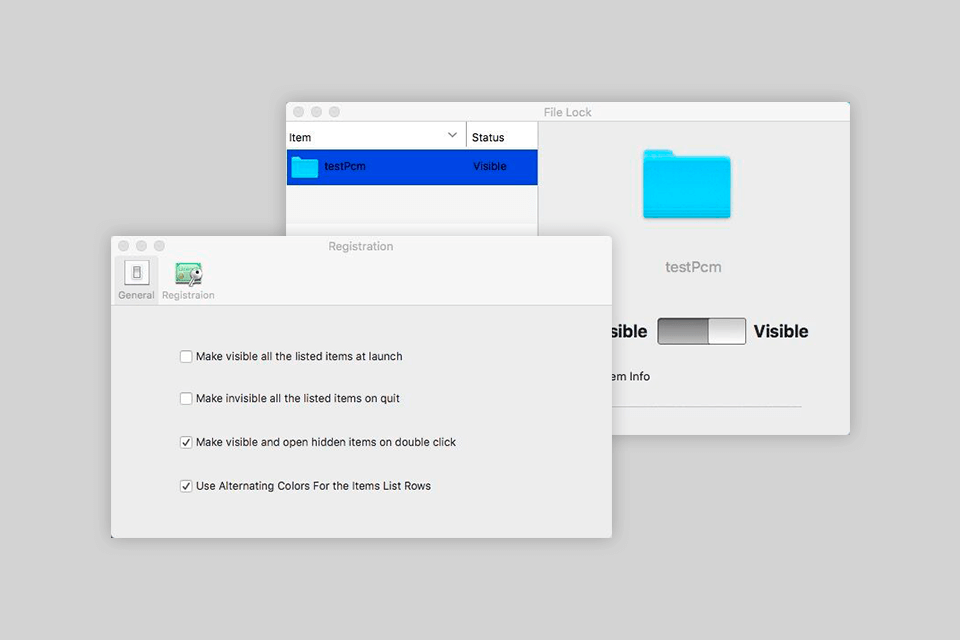Enable Make visible all listed items at launch
The width and height of the screenshot is (960, 640).
pyautogui.click(x=186, y=356)
